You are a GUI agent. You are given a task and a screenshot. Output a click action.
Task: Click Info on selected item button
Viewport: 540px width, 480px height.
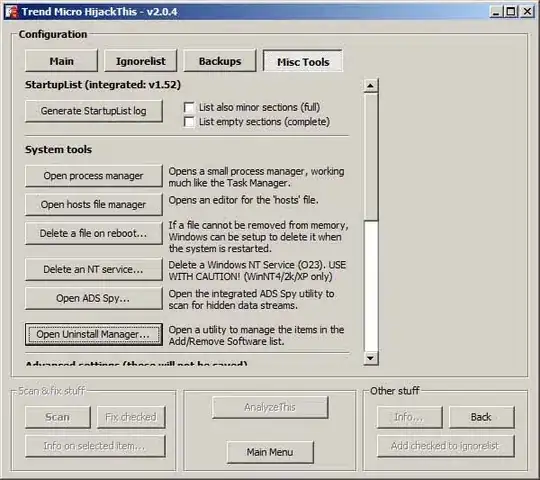pyautogui.click(x=95, y=446)
